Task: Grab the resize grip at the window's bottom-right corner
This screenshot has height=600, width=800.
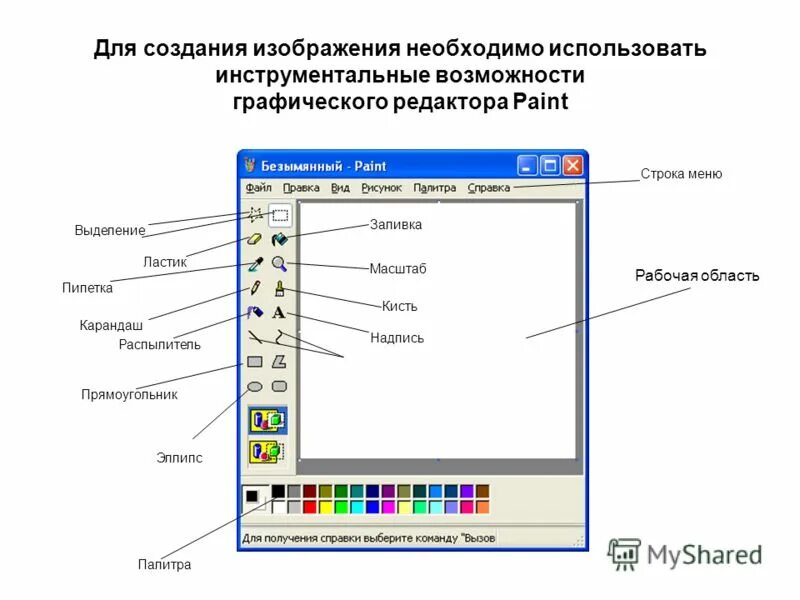Action: 579,542
